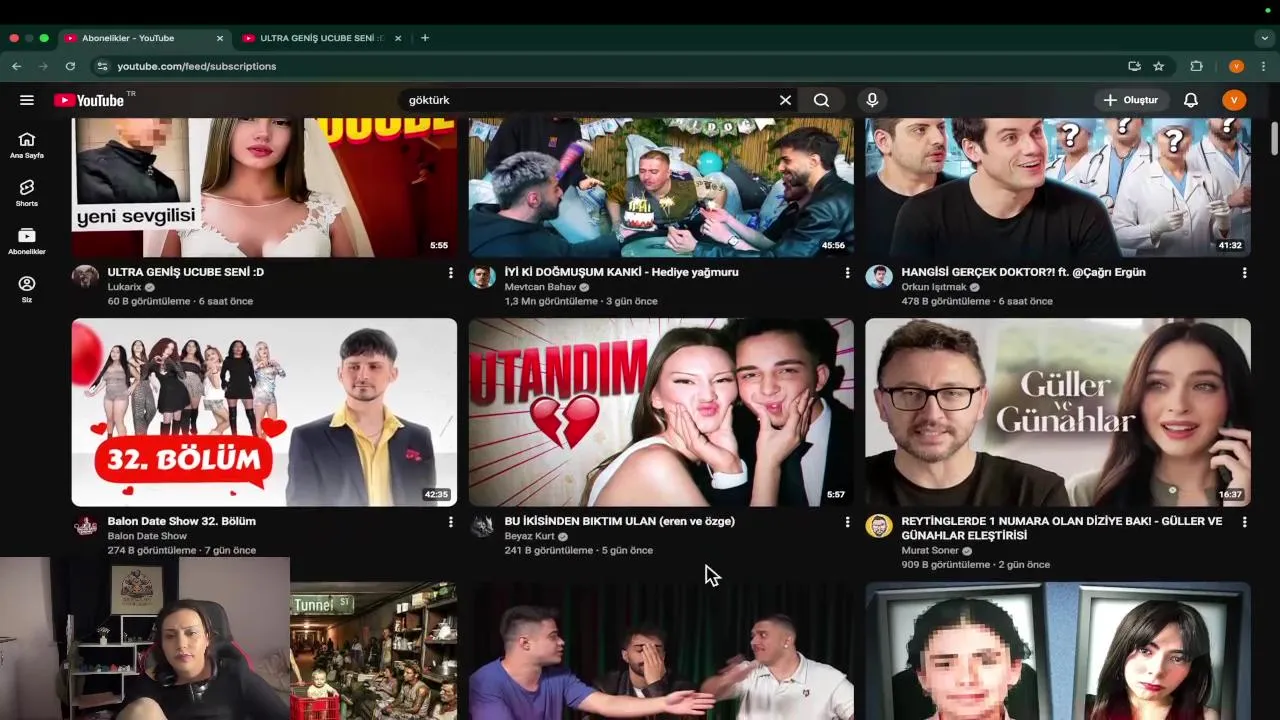This screenshot has height=720, width=1280.
Task: Open the browser extensions puzzle icon
Action: (x=1196, y=66)
